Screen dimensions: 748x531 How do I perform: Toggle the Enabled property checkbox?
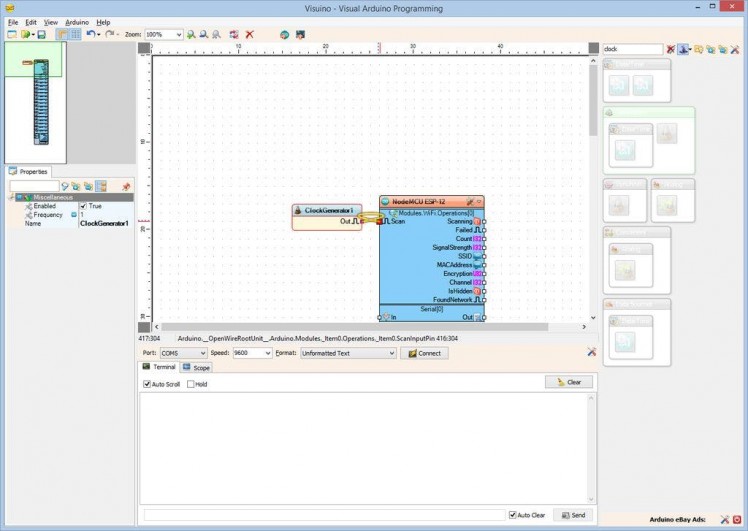coord(83,206)
